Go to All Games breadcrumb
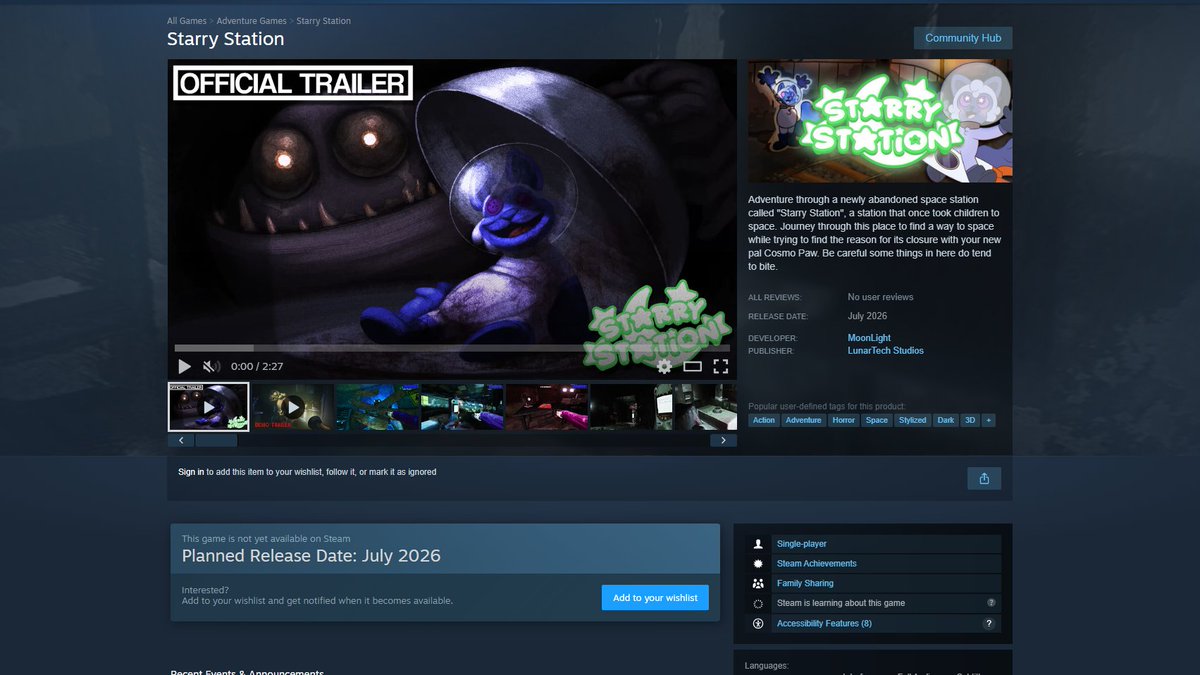 (x=187, y=21)
